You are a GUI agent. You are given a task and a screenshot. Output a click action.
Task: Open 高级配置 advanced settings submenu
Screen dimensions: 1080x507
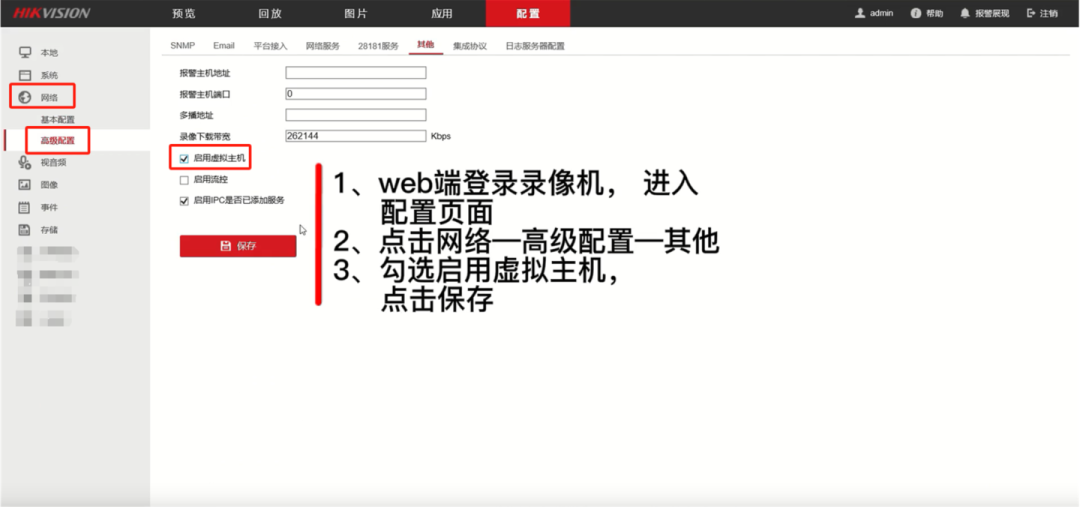click(x=57, y=141)
